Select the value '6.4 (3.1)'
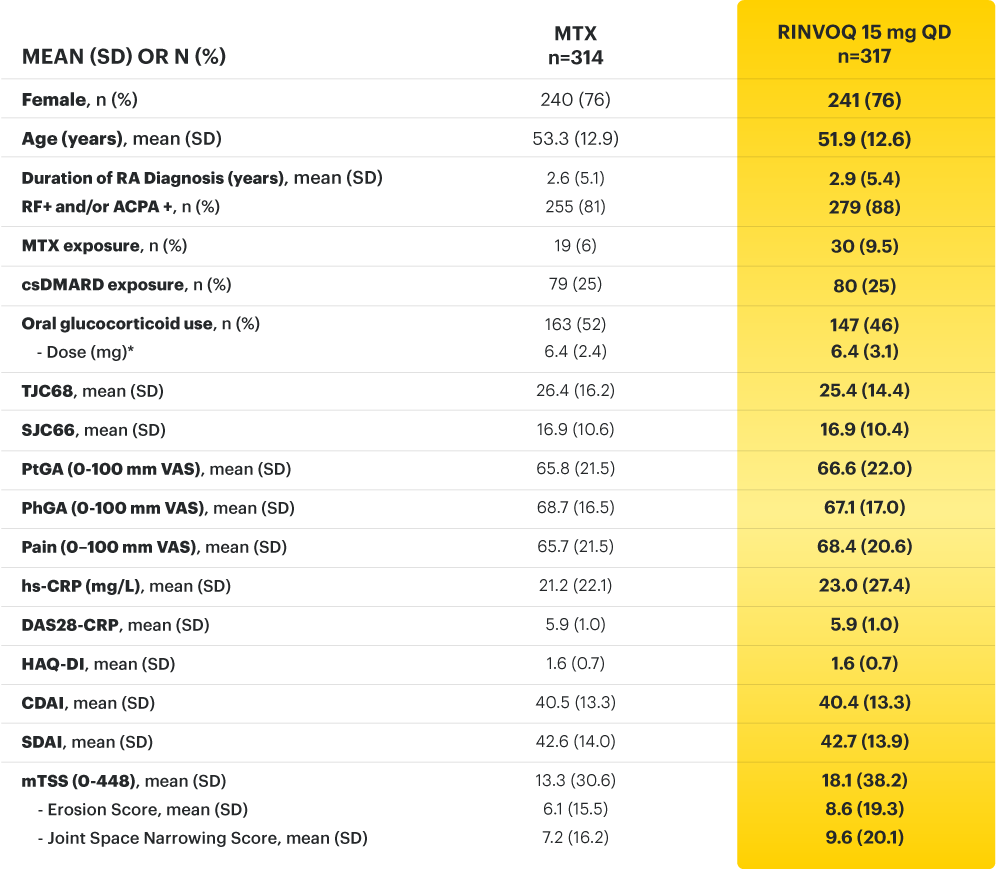This screenshot has width=1000, height=869. [x=864, y=351]
